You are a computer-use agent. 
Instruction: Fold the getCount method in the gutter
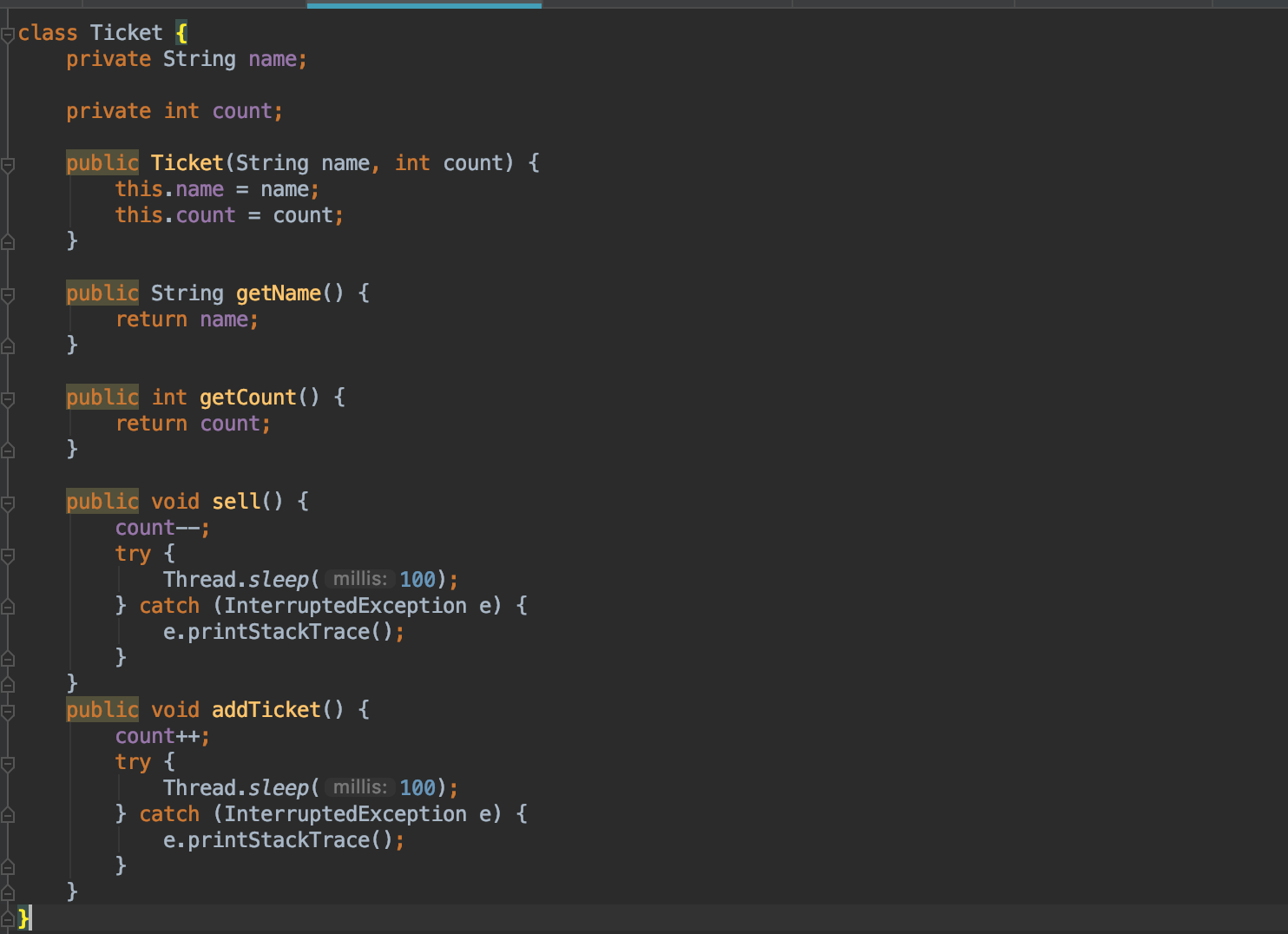(8, 399)
